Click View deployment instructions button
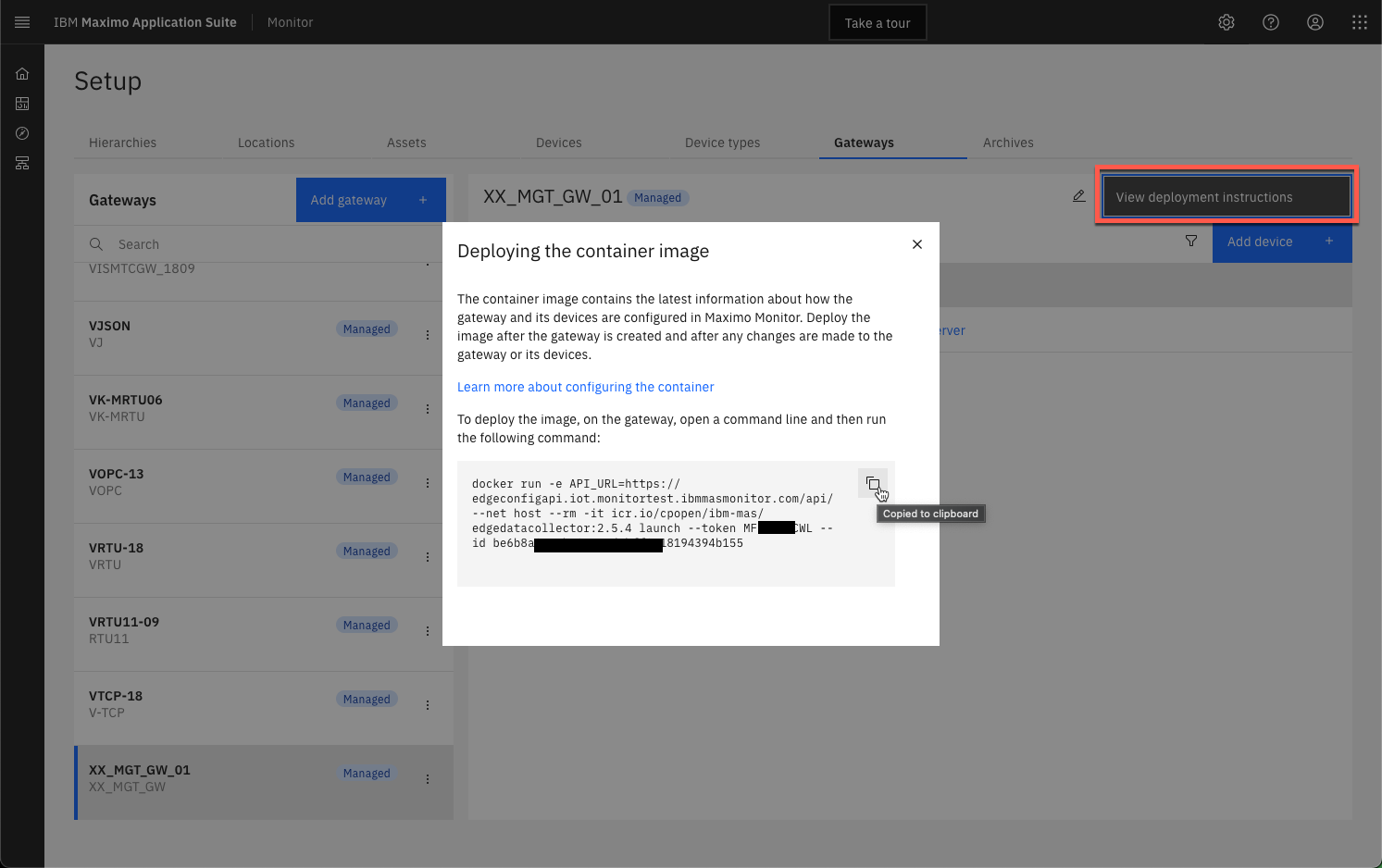Screen dimensions: 1382x868 click(x=1226, y=197)
